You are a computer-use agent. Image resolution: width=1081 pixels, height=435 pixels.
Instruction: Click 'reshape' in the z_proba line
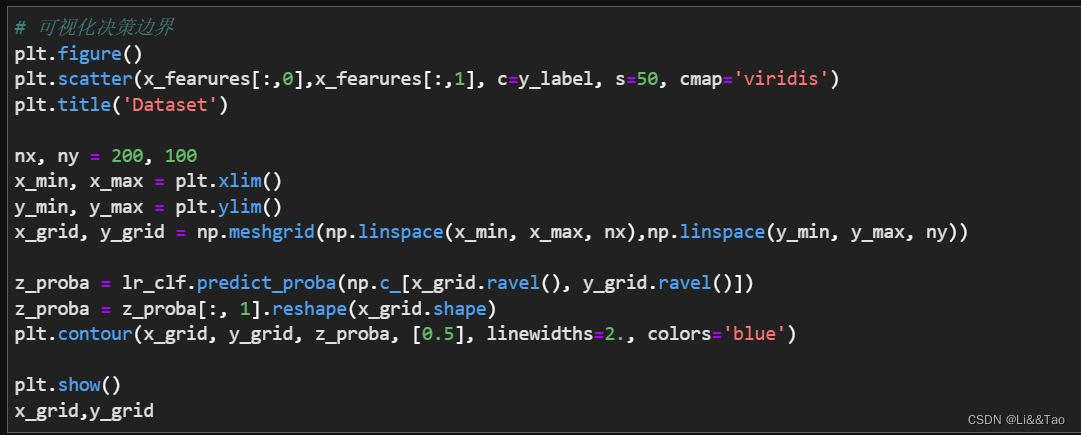tap(310, 310)
